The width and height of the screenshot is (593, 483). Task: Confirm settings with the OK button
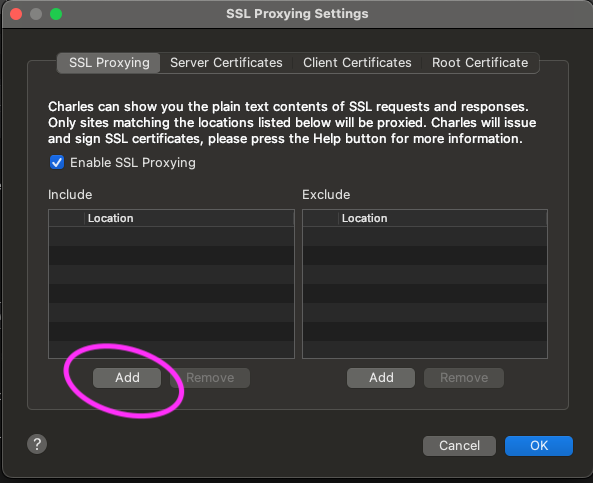539,446
